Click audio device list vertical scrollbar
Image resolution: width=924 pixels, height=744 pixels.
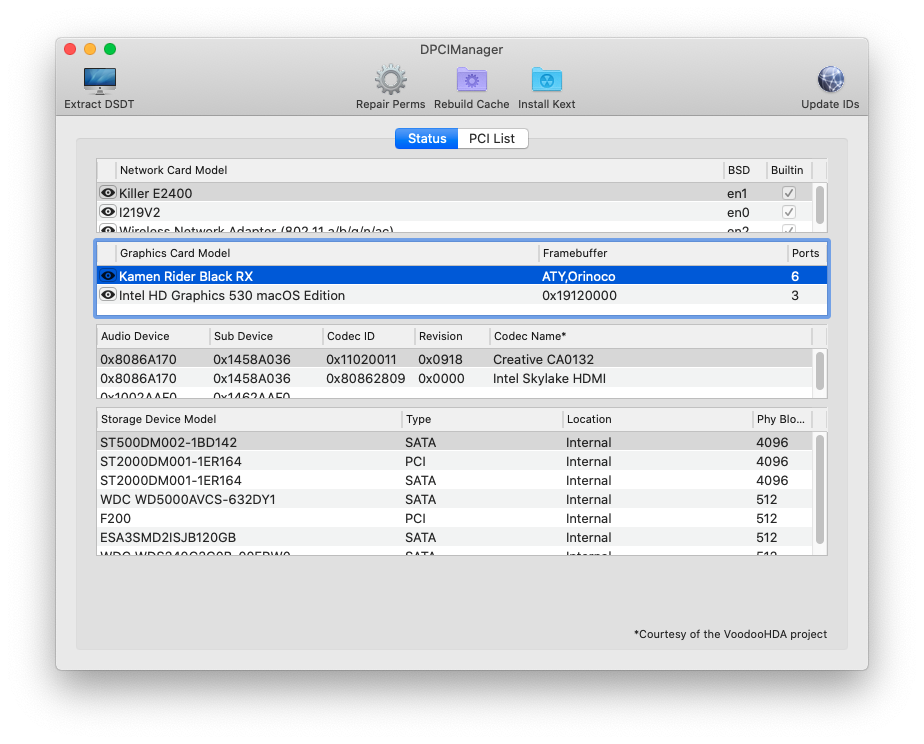[820, 371]
